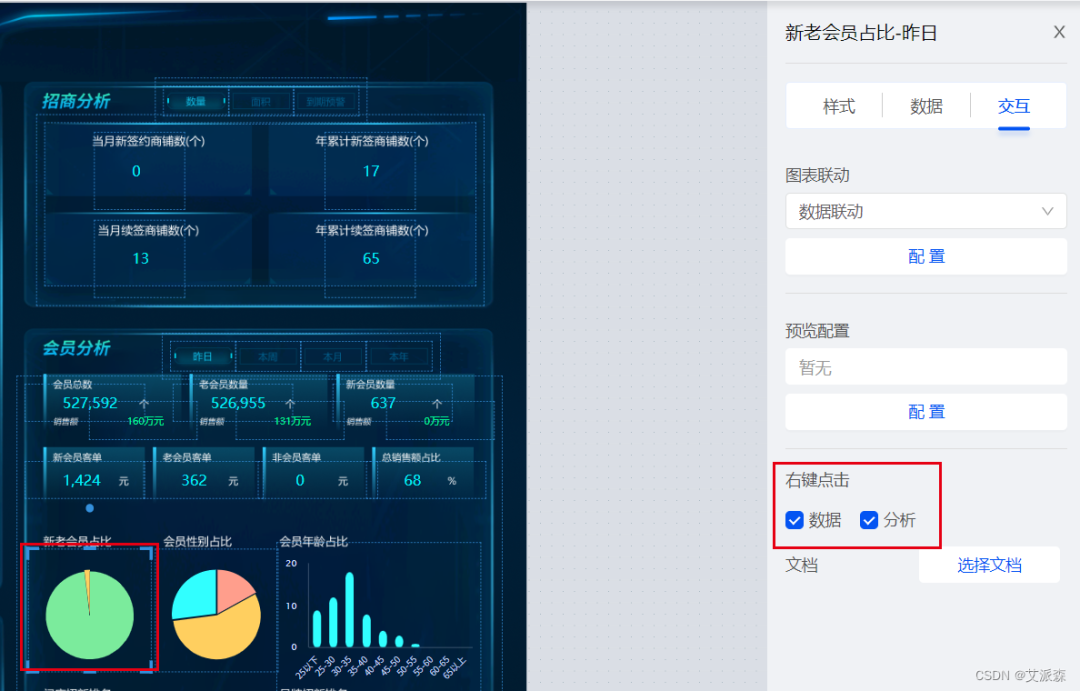Open the 数据联动 dropdown
The image size is (1080, 691).
[924, 211]
